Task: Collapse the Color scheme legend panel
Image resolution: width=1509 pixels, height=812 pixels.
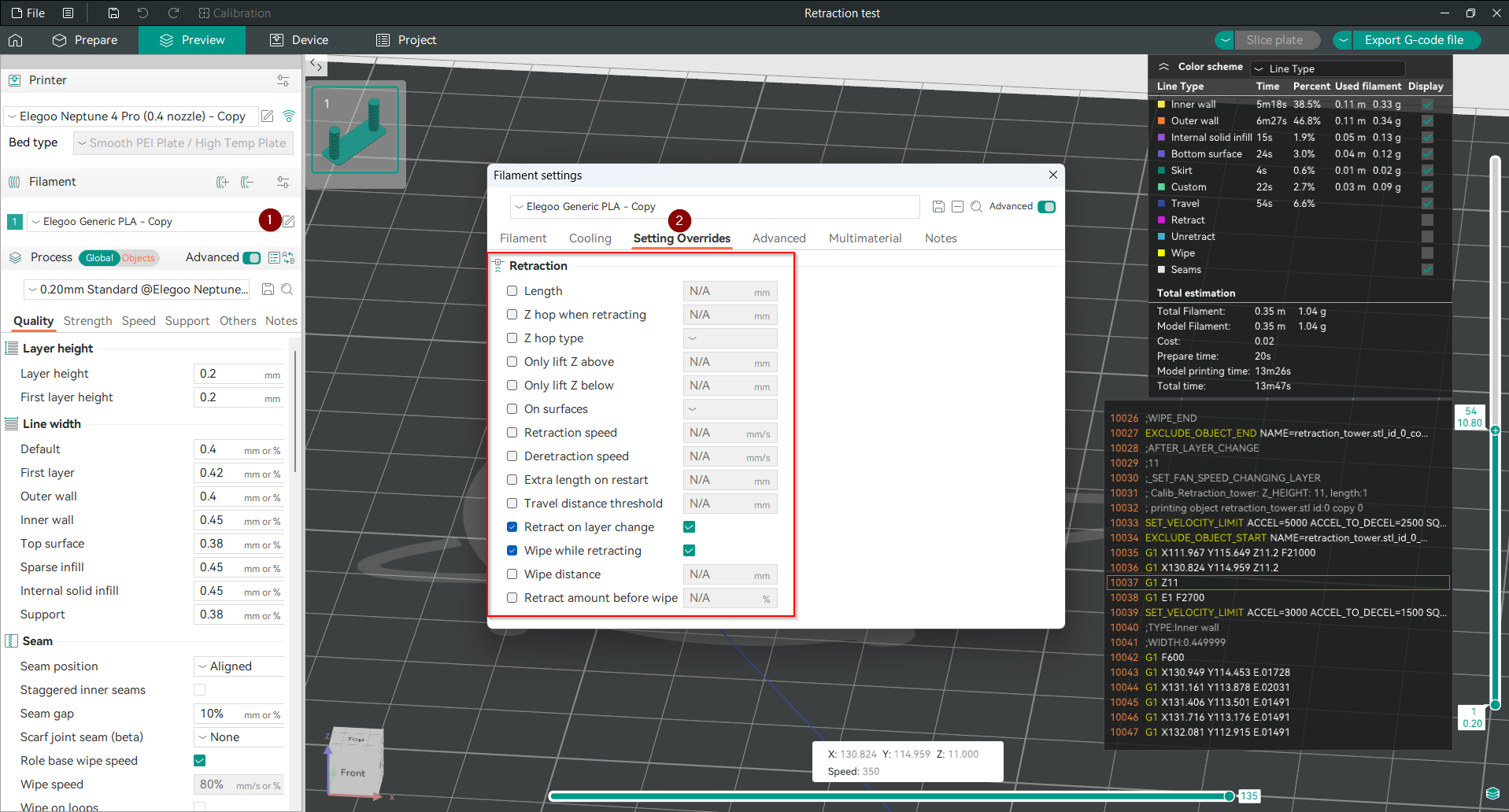Action: pos(1163,67)
